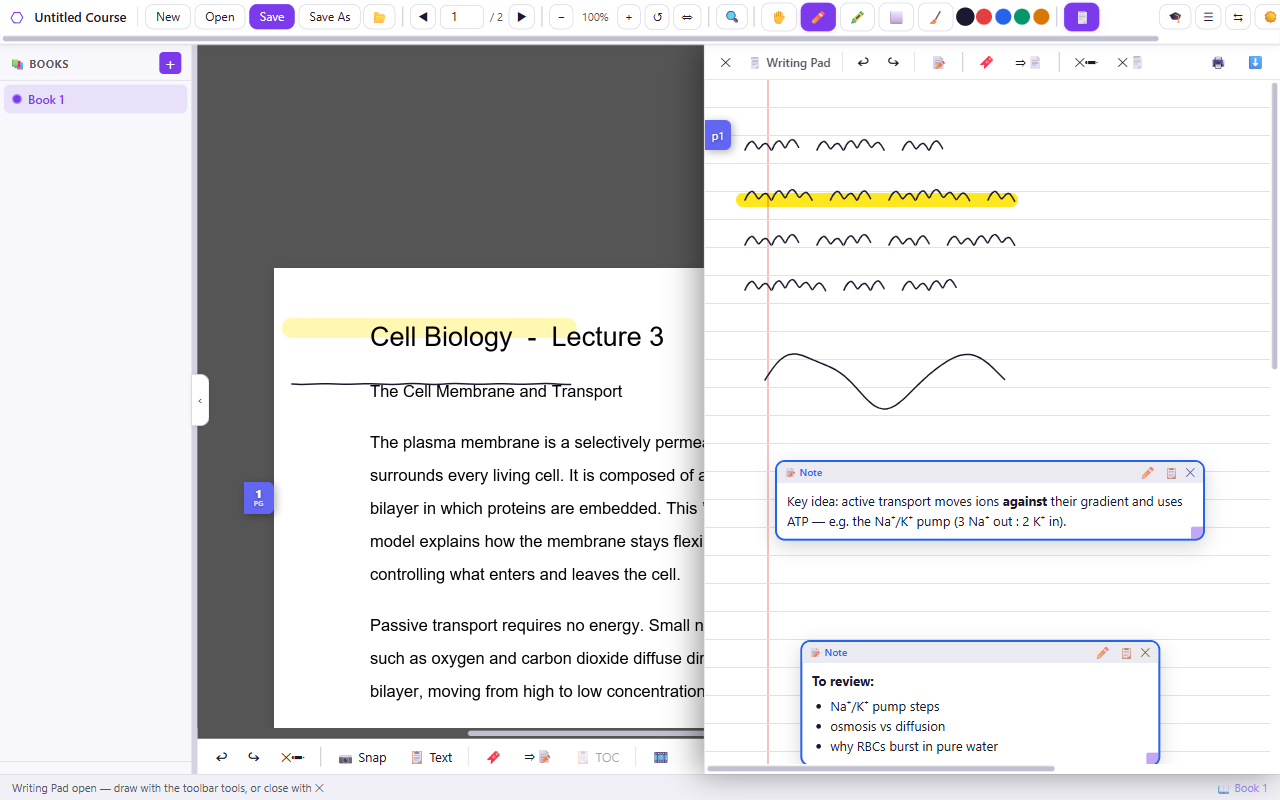This screenshot has width=1280, height=800.
Task: Reset zoom with the rotate arrow
Action: point(657,17)
